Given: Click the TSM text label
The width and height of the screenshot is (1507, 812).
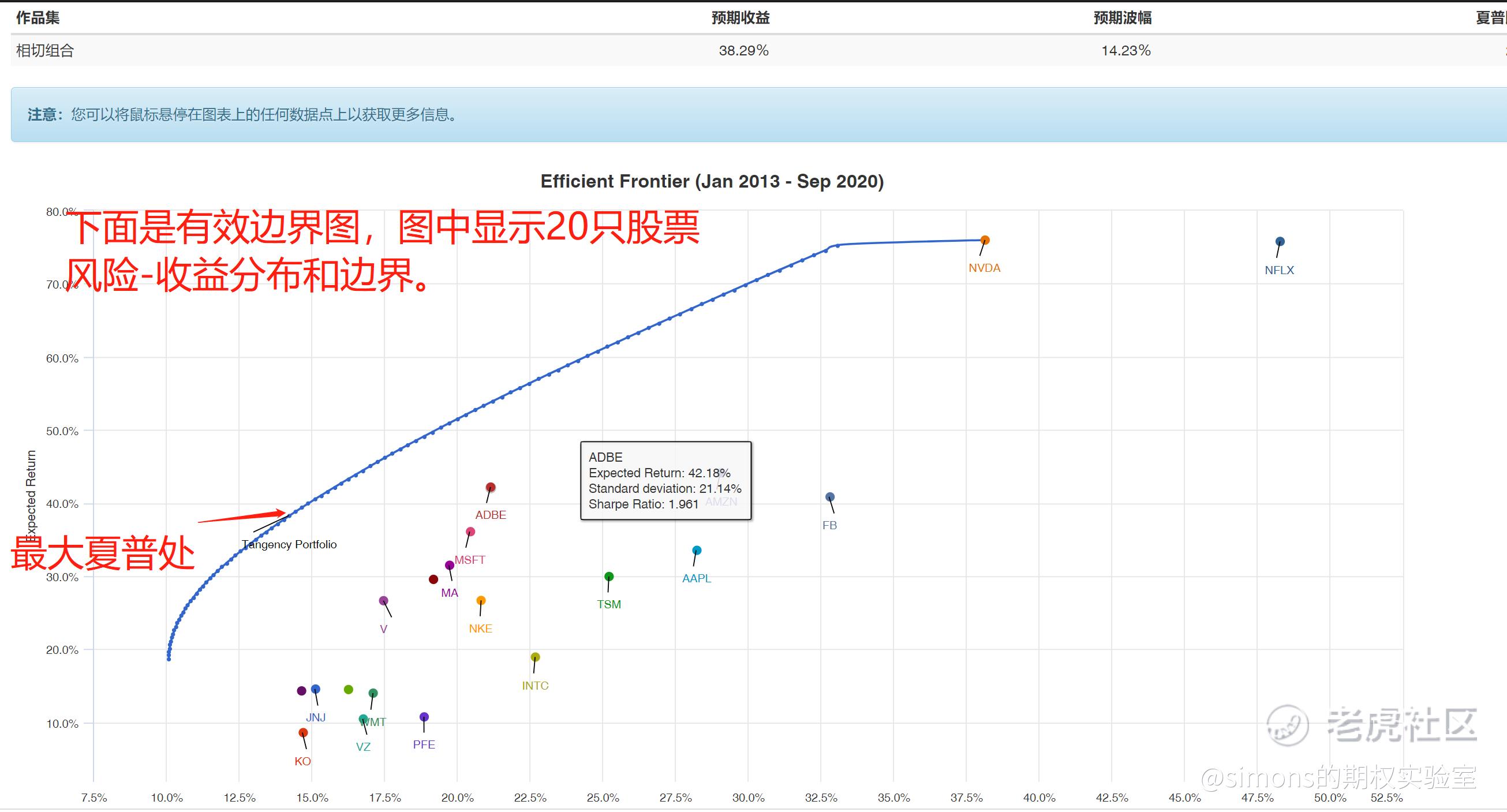Looking at the screenshot, I should (609, 604).
